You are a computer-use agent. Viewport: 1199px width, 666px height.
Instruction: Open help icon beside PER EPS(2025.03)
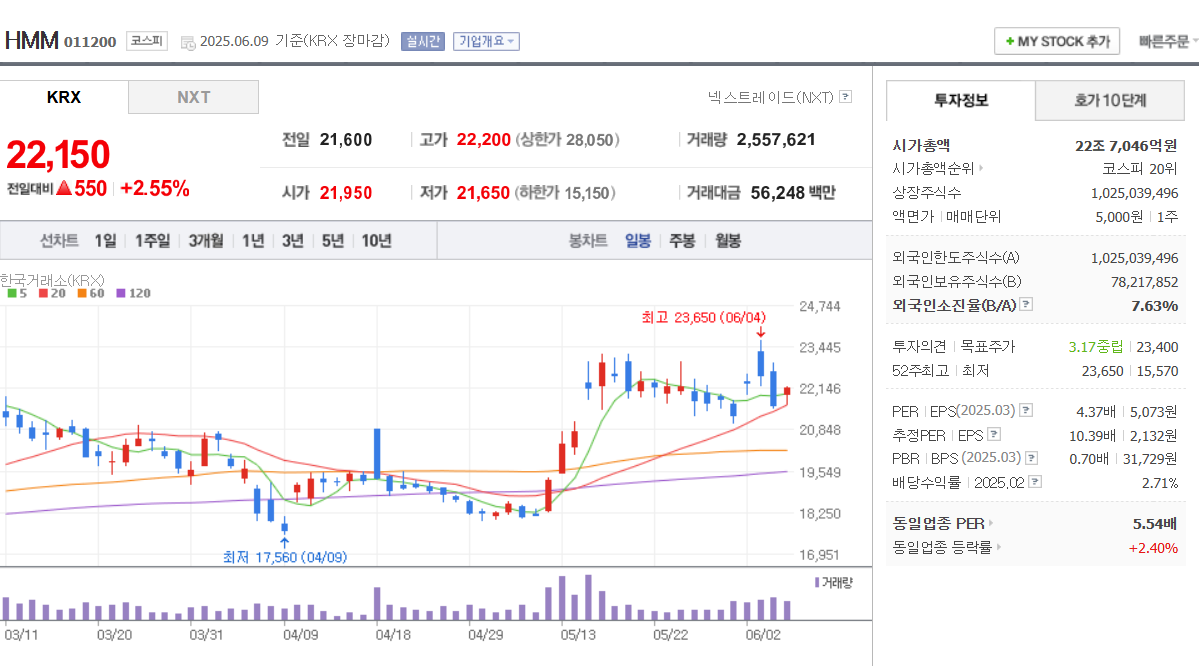[x=1026, y=411]
